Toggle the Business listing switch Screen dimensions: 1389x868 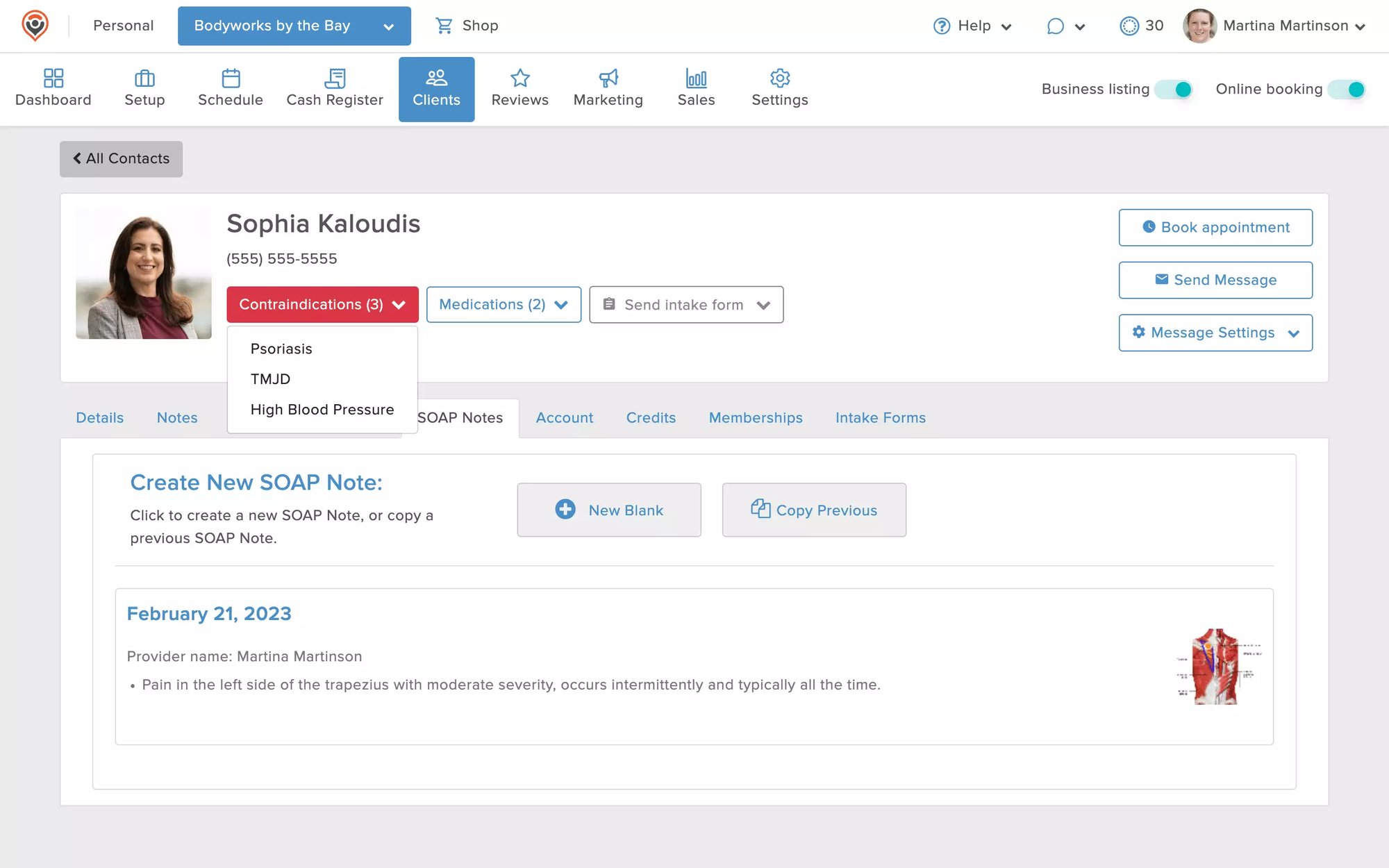(1174, 89)
